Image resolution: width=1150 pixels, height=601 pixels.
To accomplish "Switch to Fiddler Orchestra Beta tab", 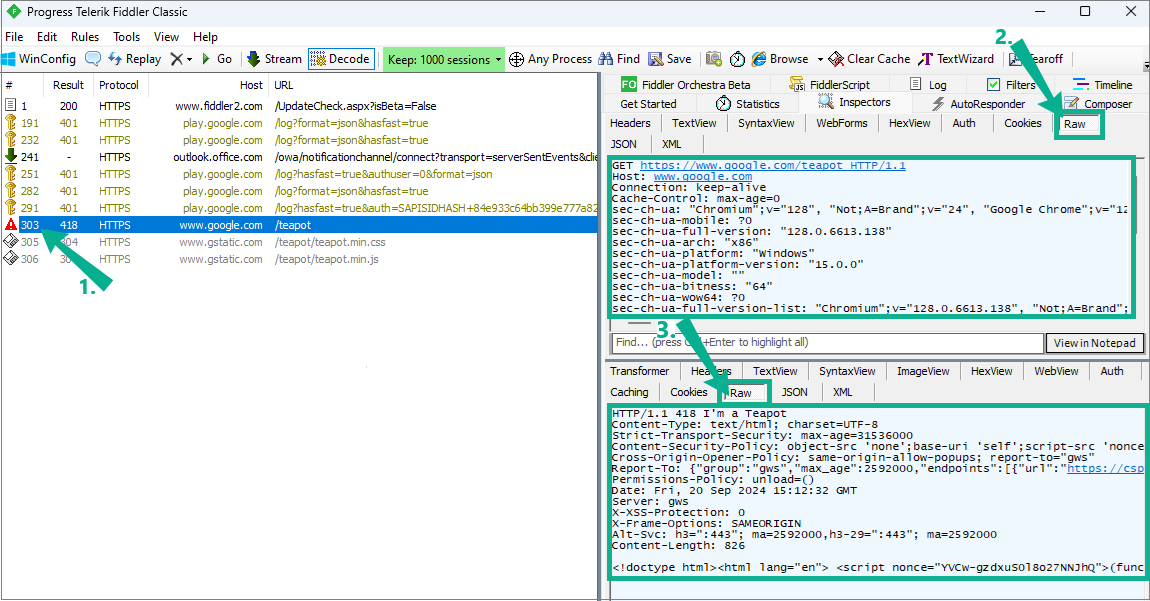I will [685, 84].
